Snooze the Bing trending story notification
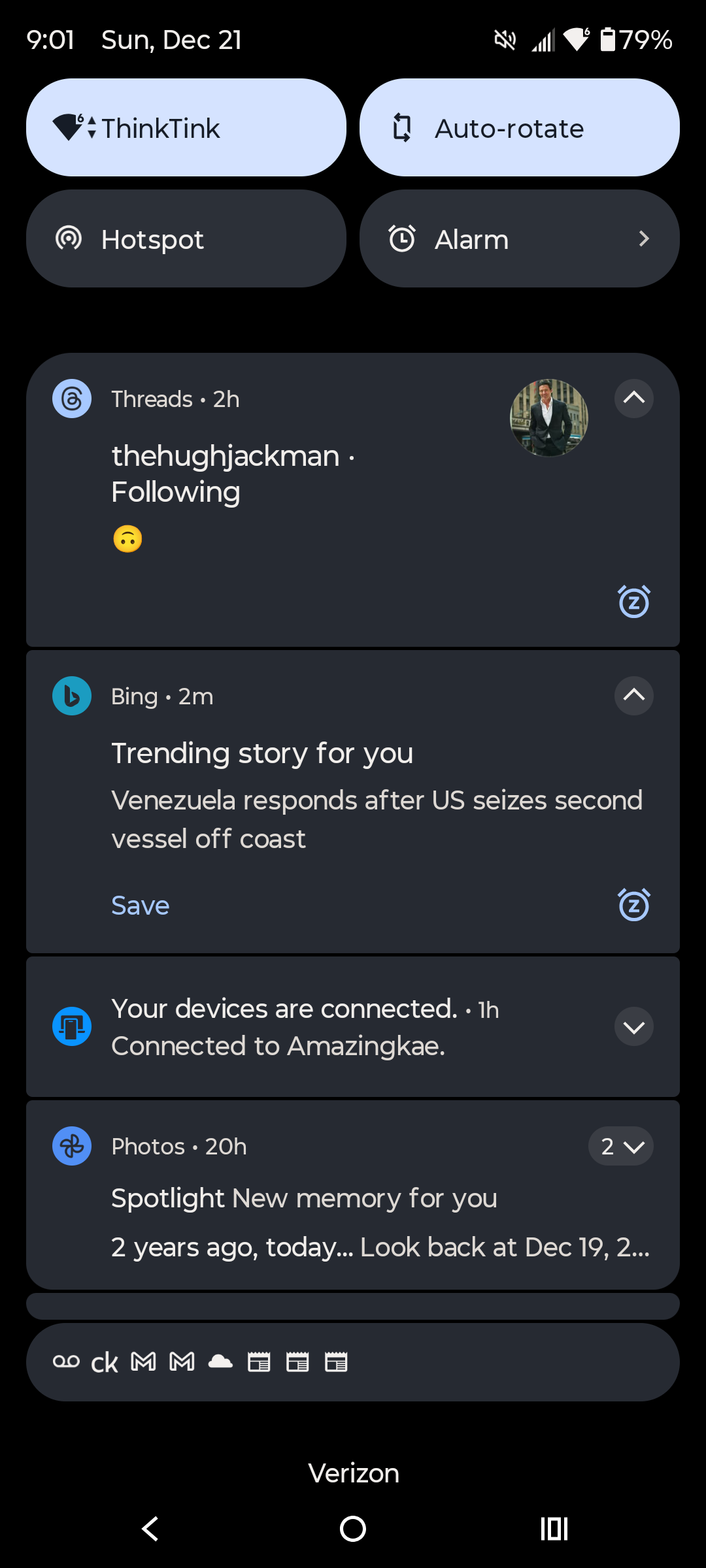This screenshot has width=706, height=1568. click(x=633, y=905)
